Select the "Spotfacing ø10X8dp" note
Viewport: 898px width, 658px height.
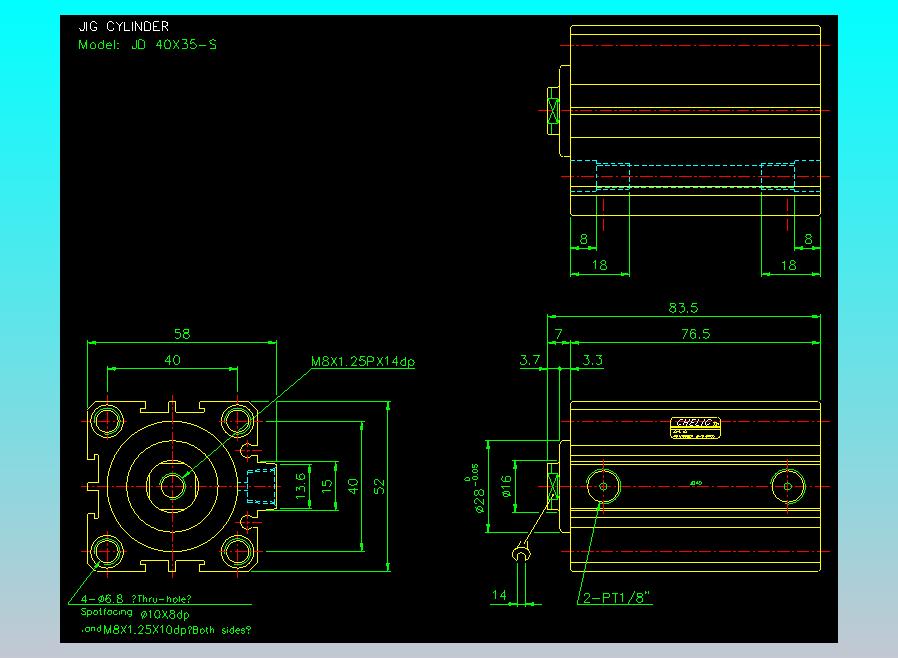[135, 614]
